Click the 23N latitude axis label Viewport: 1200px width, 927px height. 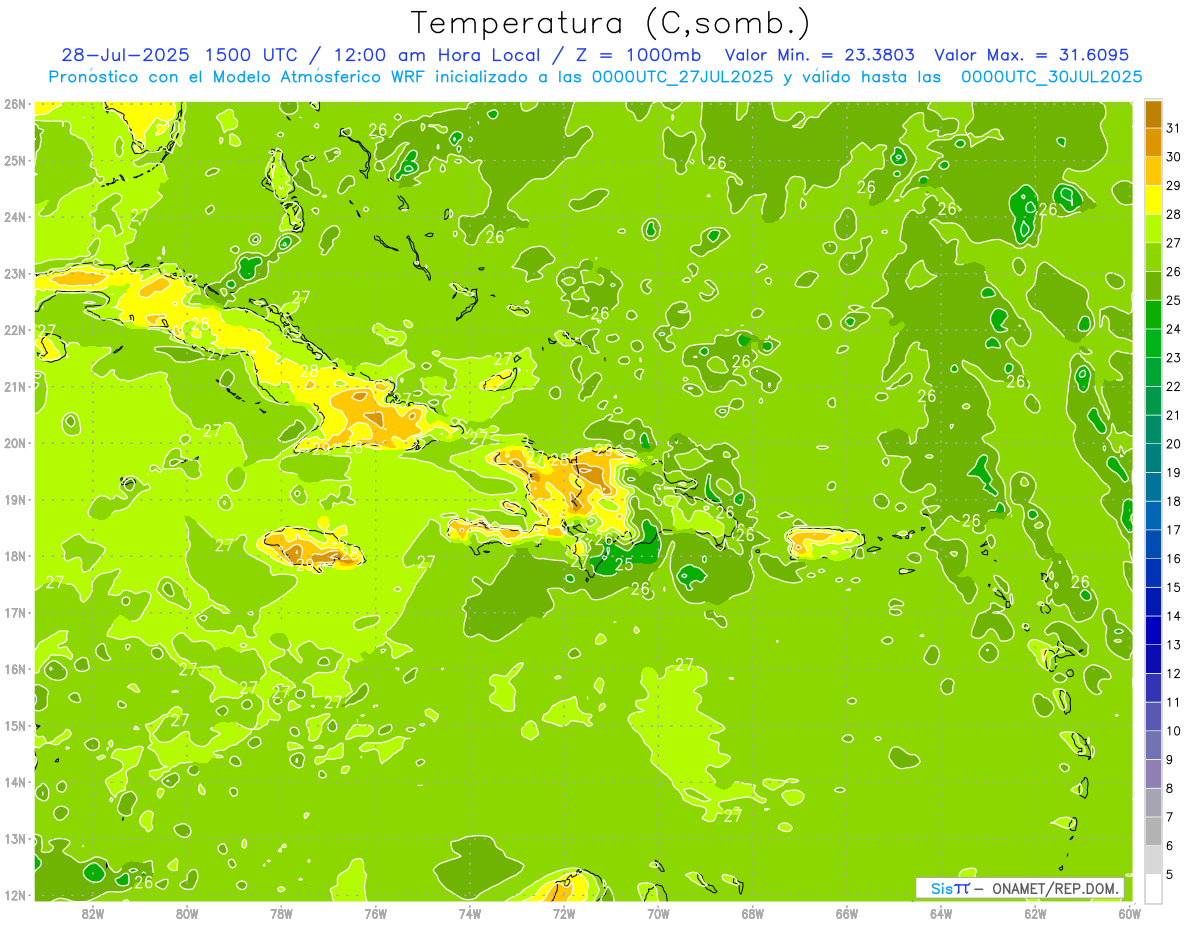click(x=14, y=274)
